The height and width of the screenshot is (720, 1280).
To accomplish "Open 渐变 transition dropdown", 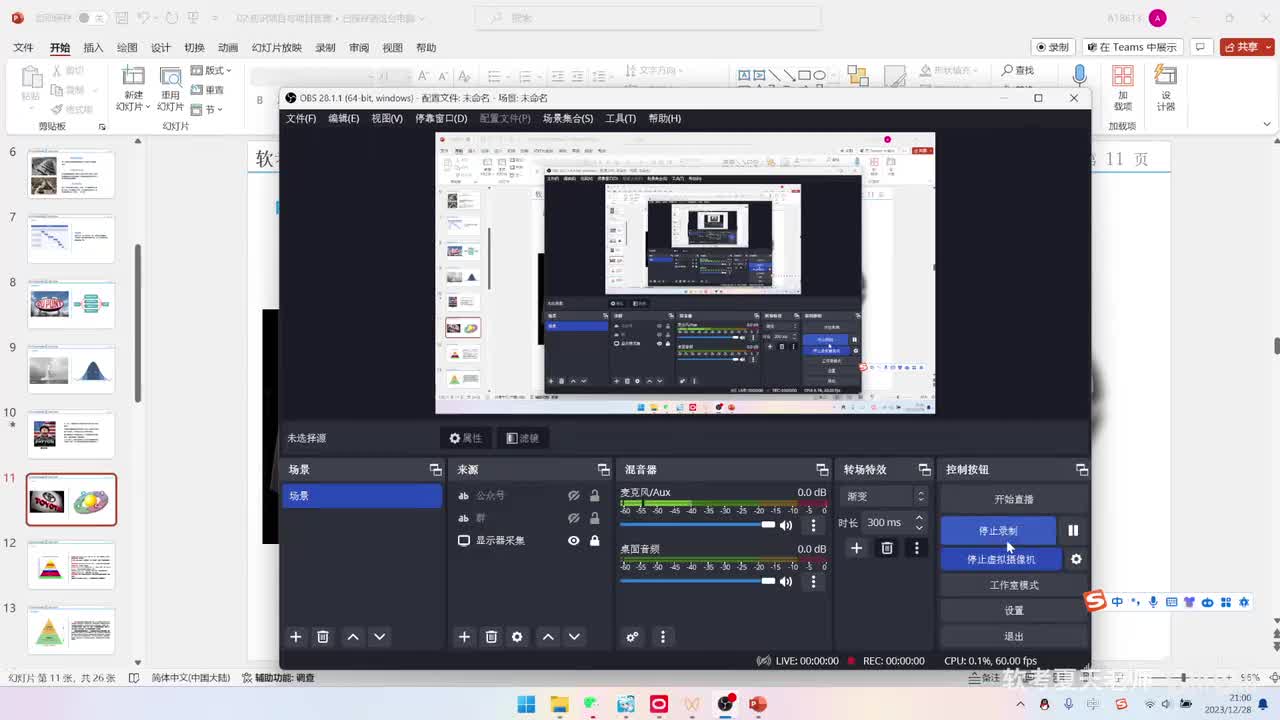I will (886, 496).
